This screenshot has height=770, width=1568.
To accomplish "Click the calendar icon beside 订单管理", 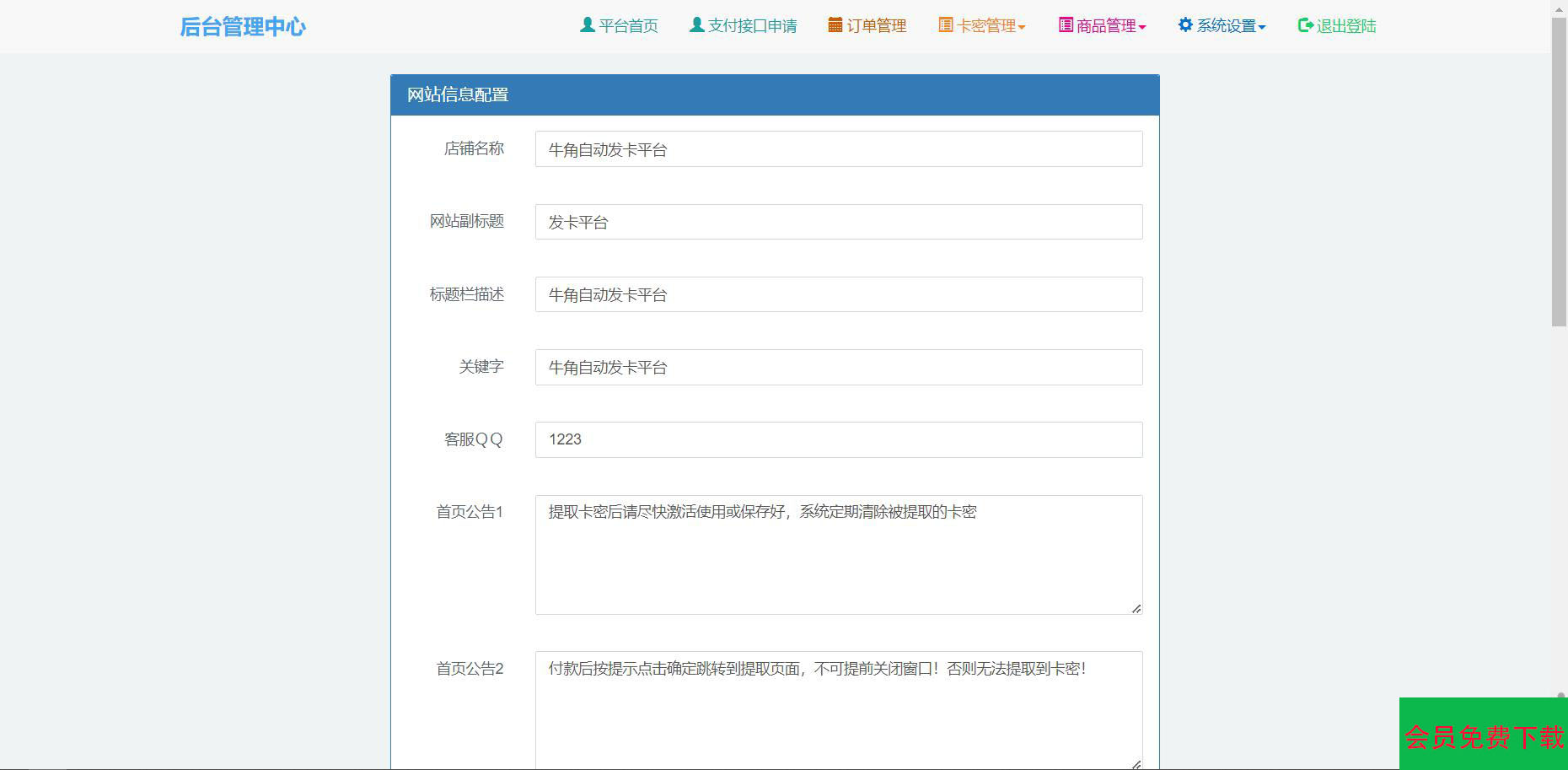I will (835, 25).
